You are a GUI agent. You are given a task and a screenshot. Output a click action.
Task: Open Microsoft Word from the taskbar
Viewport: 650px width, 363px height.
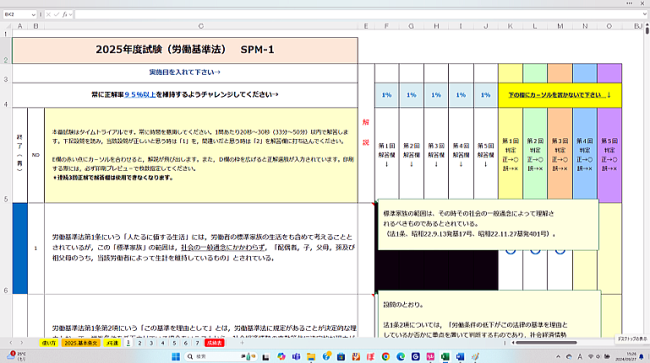pos(460,356)
